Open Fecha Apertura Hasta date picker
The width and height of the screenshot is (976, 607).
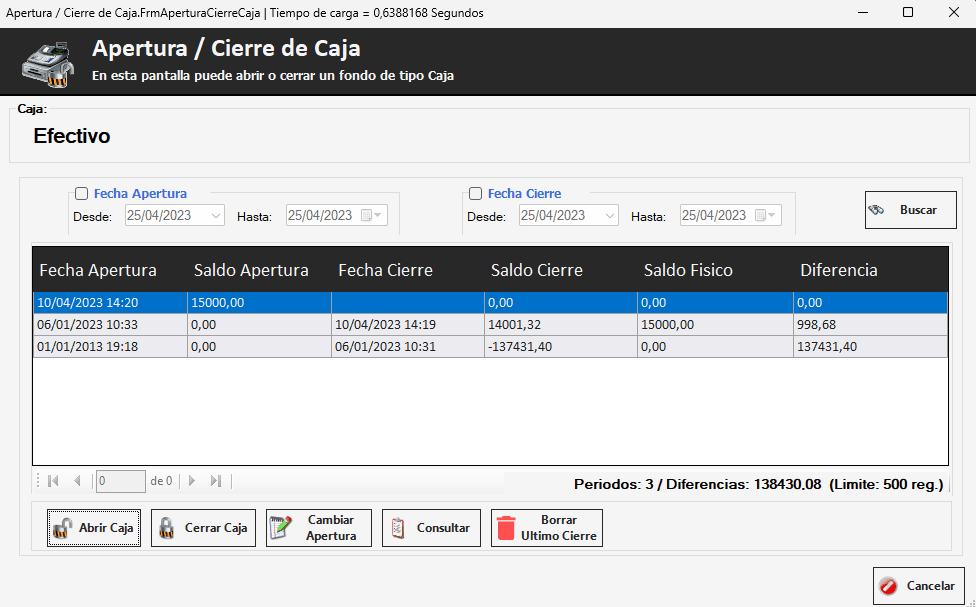click(372, 216)
